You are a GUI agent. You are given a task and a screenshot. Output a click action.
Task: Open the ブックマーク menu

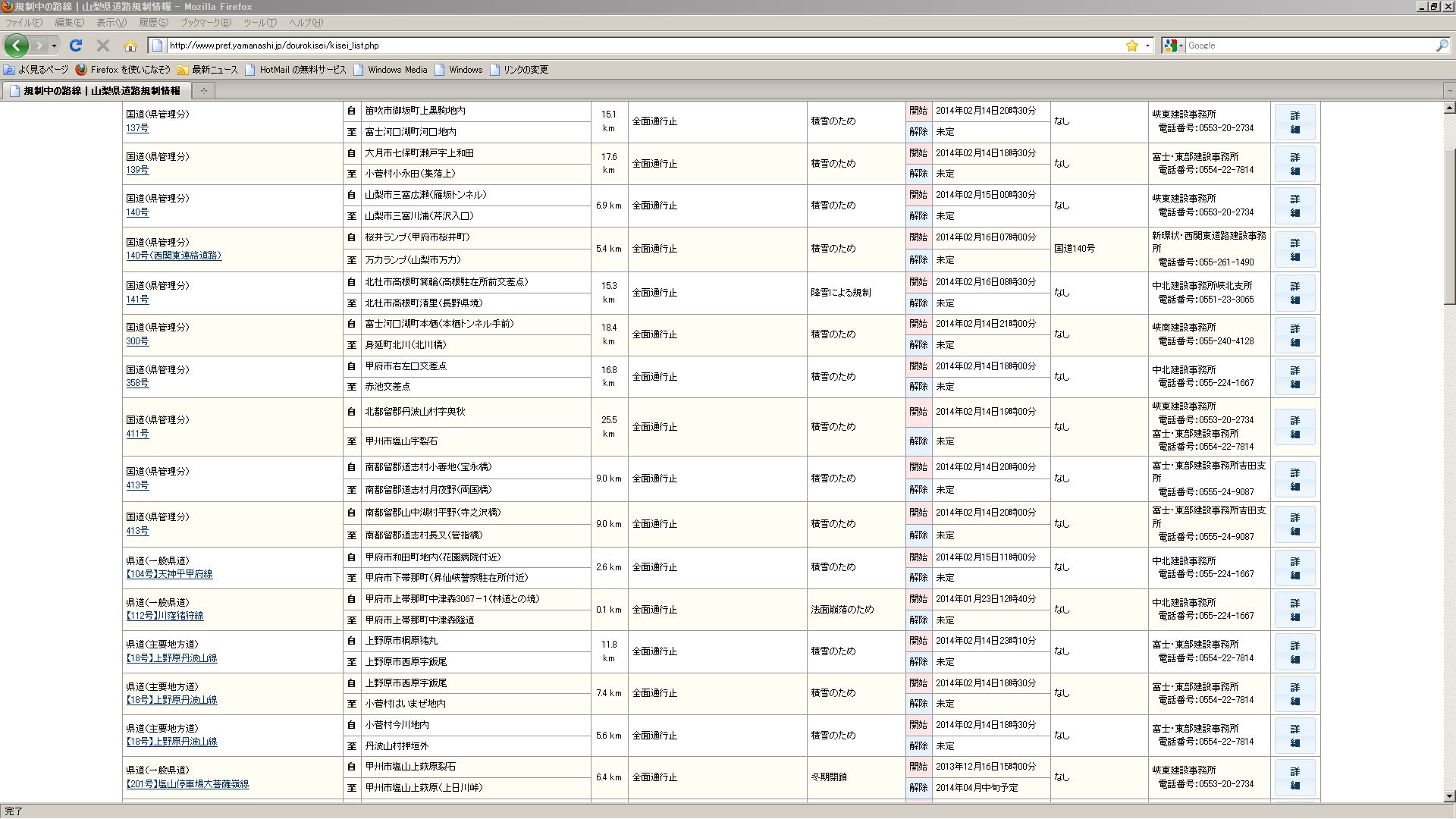205,23
